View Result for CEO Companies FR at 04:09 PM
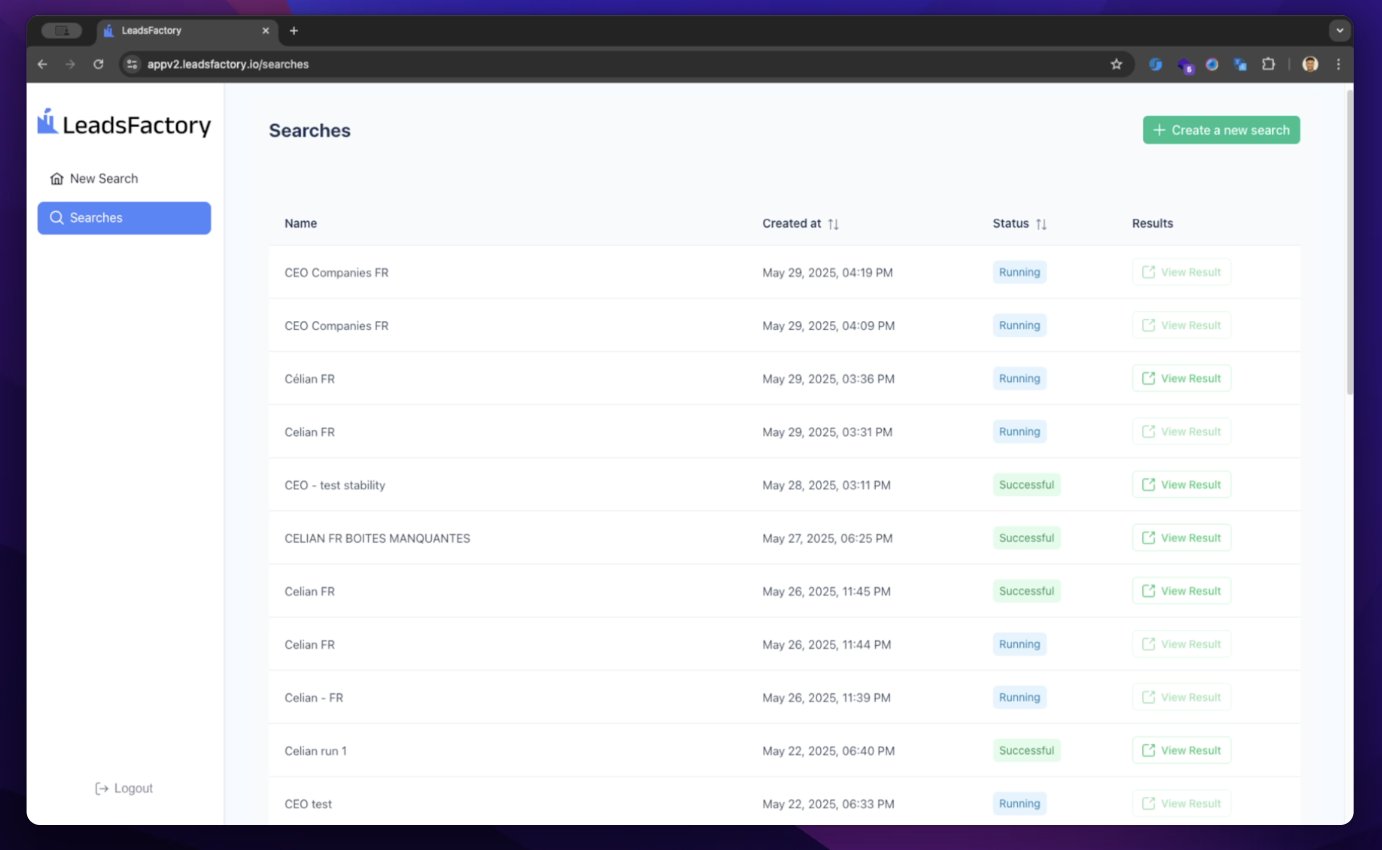The height and width of the screenshot is (850, 1382). tap(1181, 325)
